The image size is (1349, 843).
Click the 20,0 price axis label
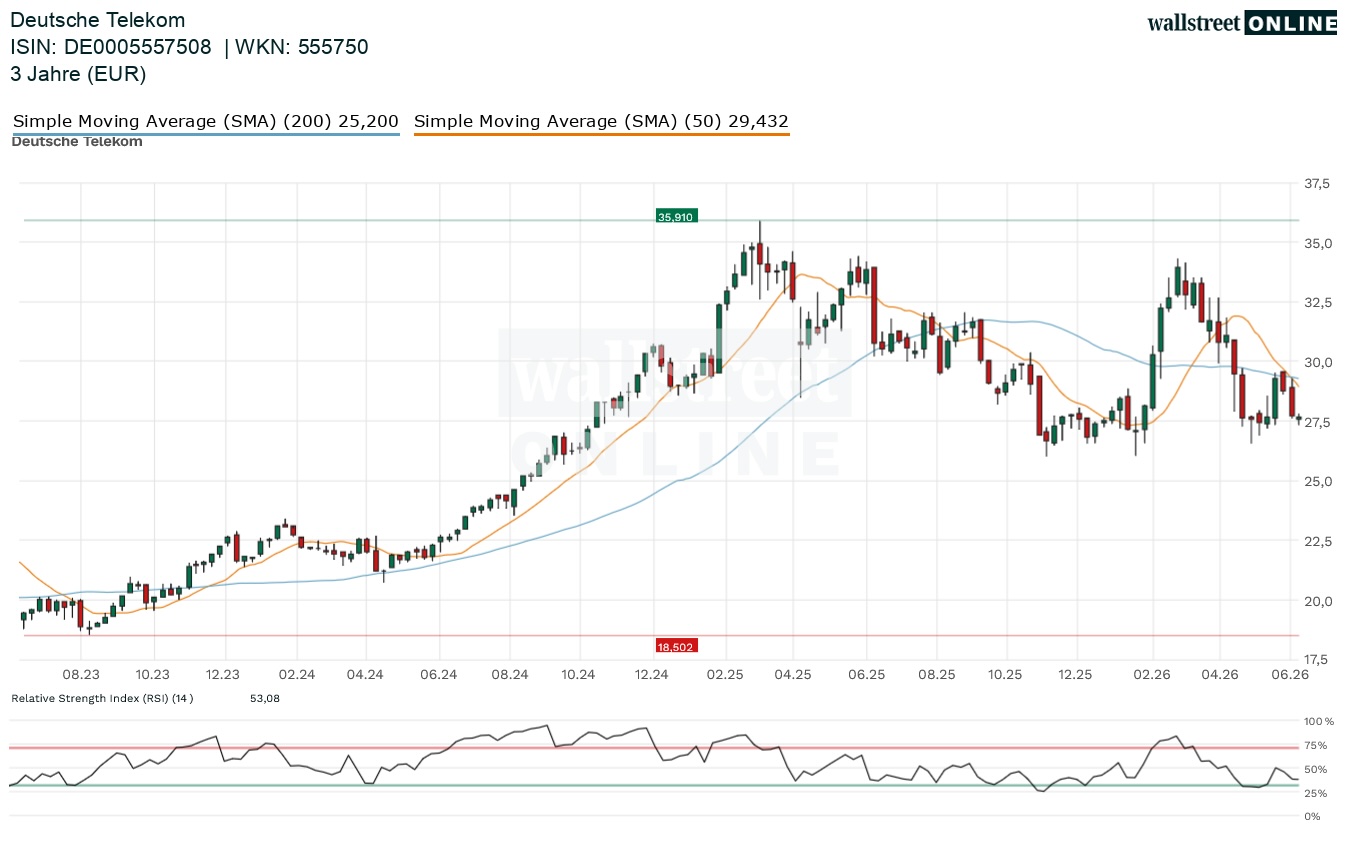(x=1318, y=601)
